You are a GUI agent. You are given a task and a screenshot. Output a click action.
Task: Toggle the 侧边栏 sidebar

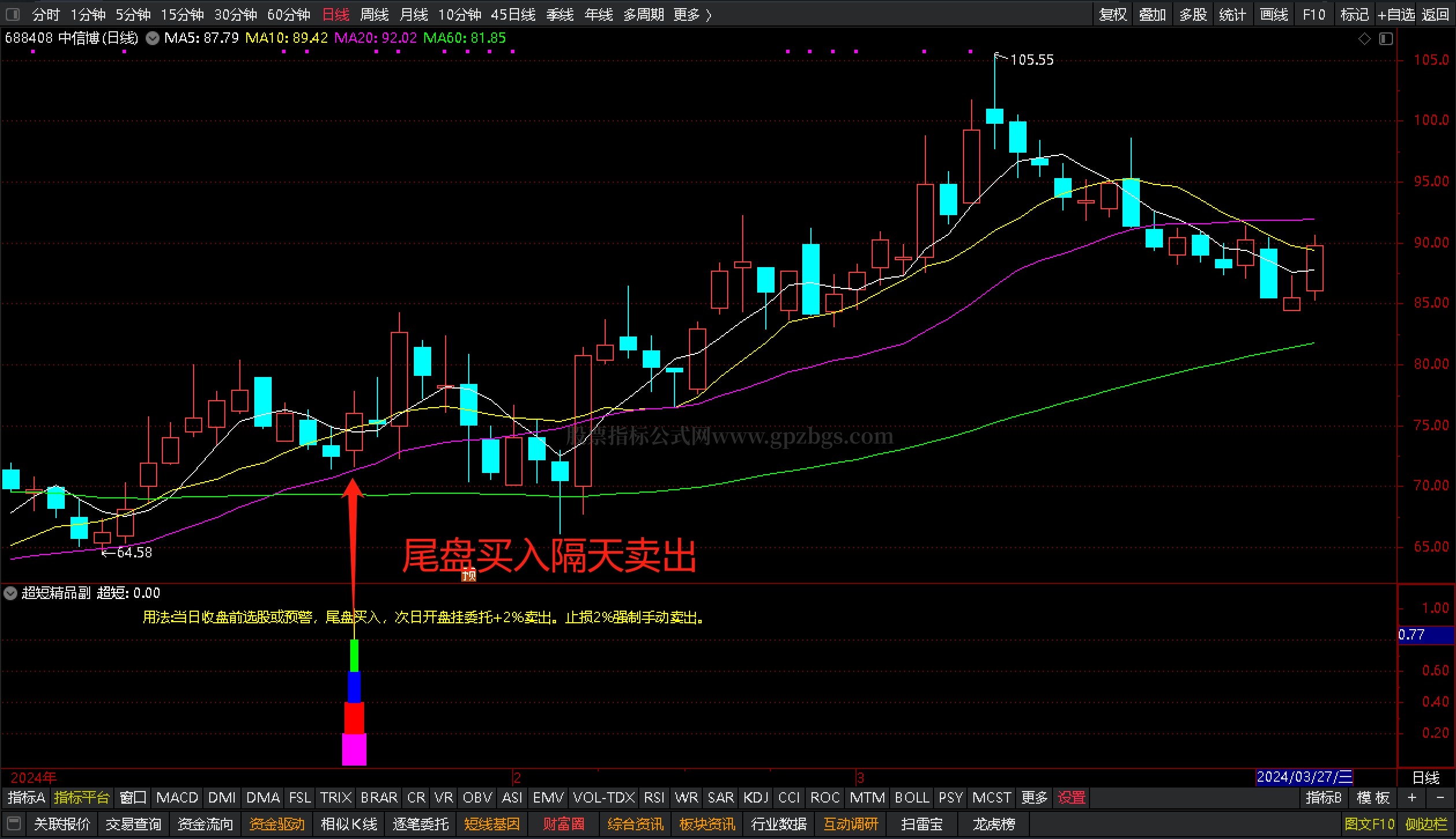(1426, 824)
